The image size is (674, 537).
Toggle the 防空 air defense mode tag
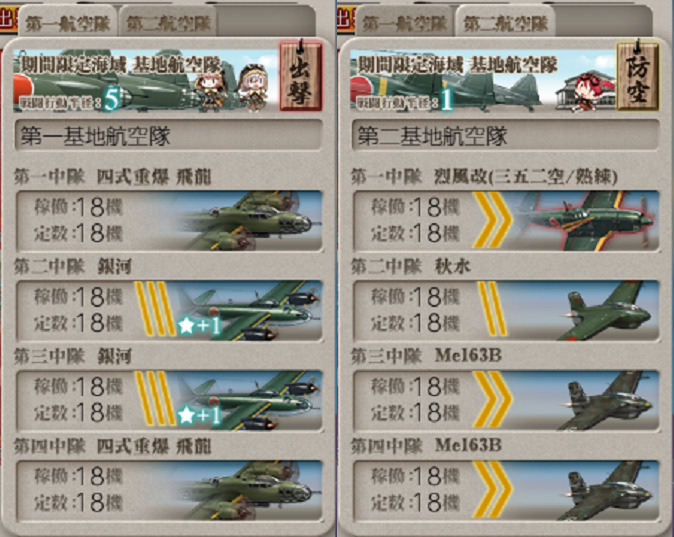[x=637, y=75]
